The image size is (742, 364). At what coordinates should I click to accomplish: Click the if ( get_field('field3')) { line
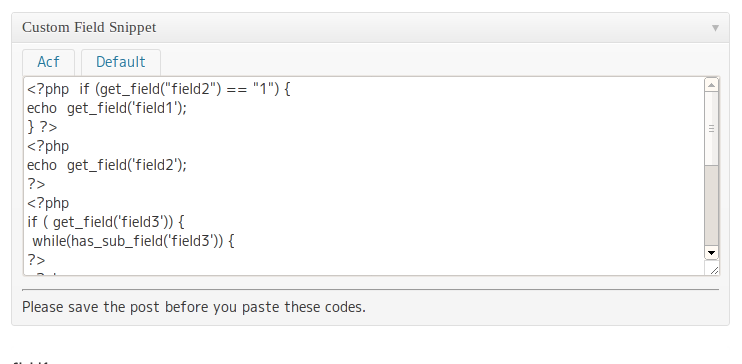pyautogui.click(x=106, y=222)
